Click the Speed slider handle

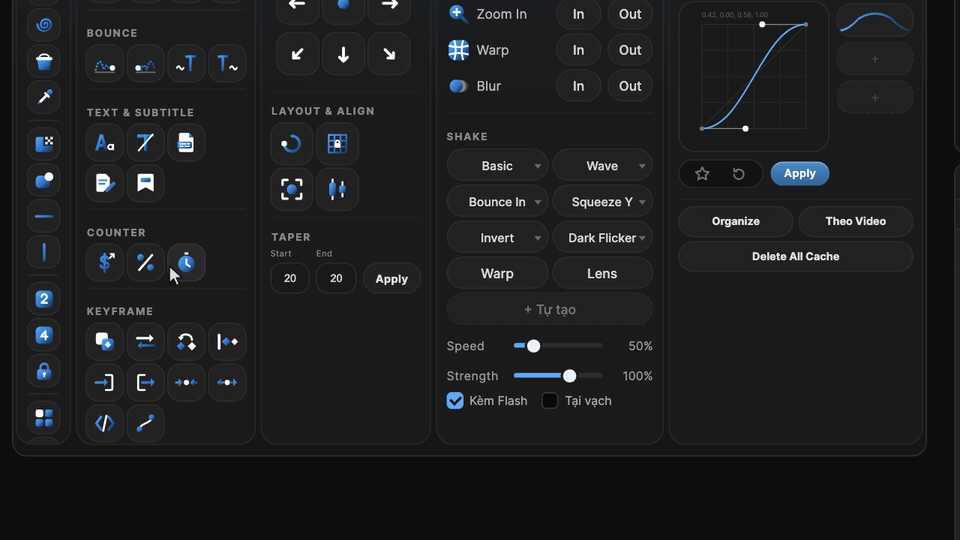point(533,346)
